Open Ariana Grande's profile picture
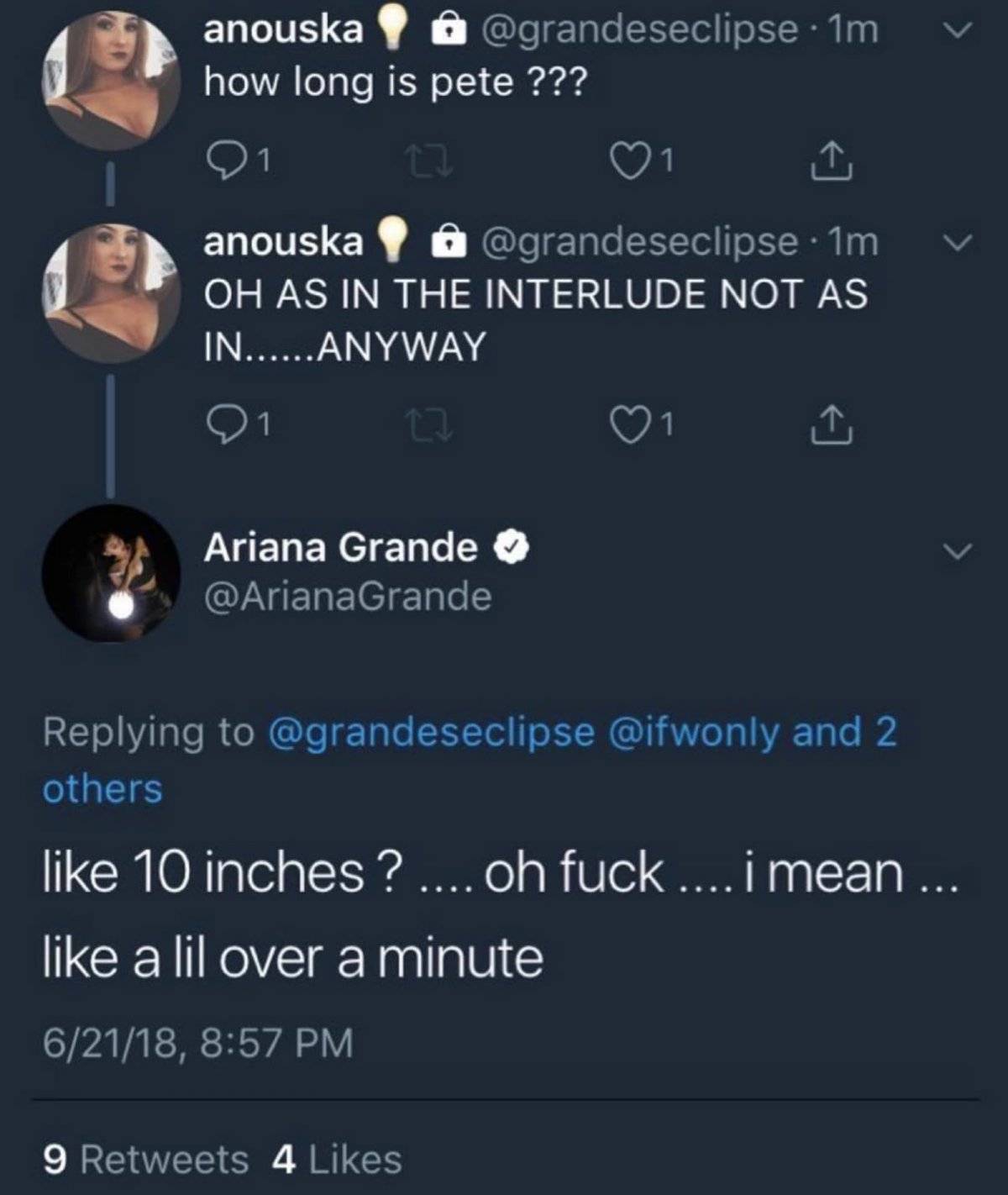 111,573
